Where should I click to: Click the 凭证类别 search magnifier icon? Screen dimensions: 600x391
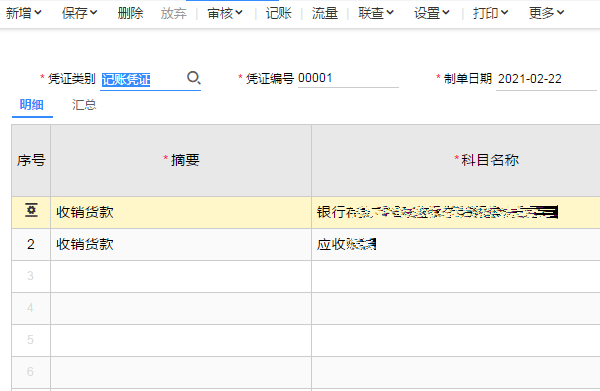194,78
